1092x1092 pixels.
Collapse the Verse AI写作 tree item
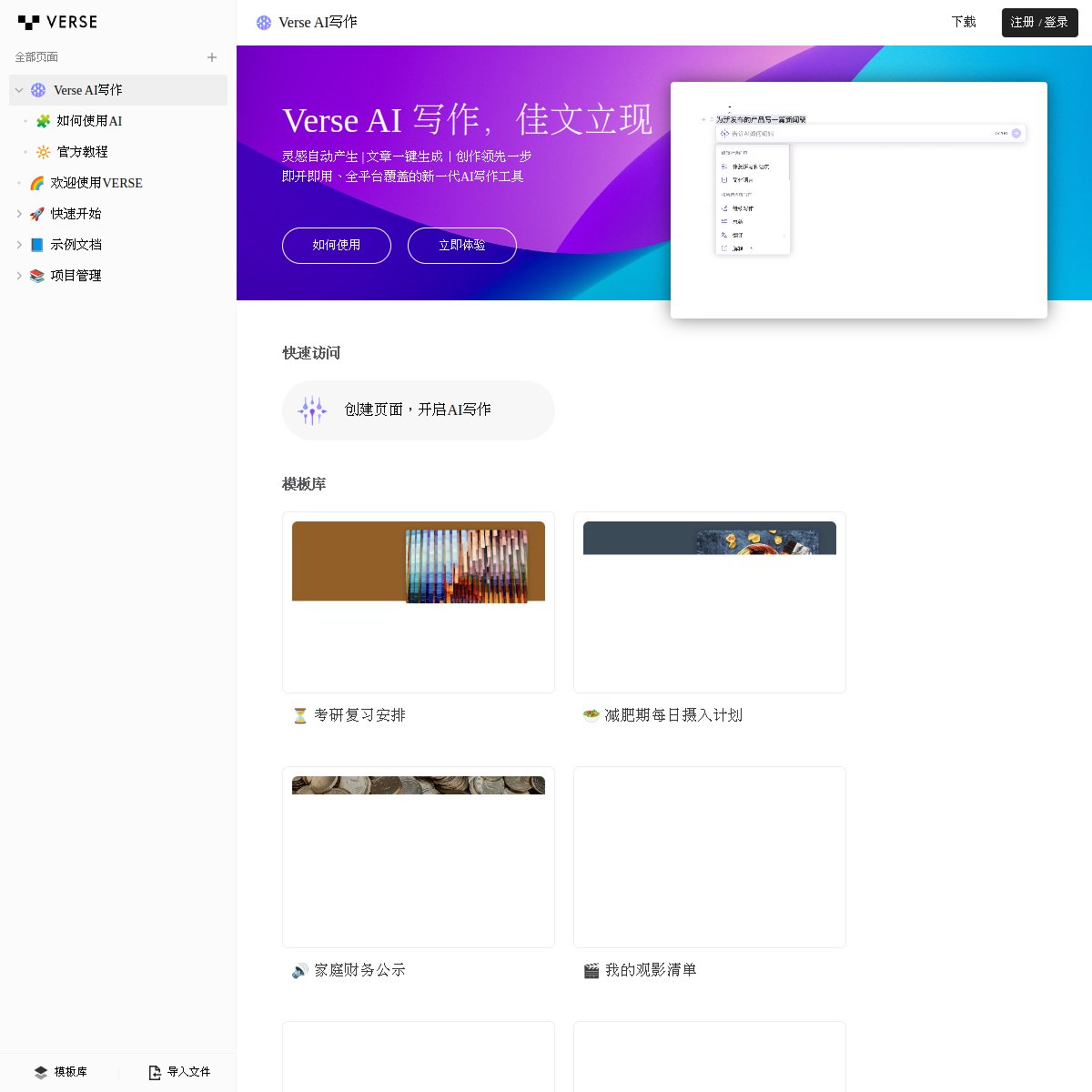[x=19, y=90]
